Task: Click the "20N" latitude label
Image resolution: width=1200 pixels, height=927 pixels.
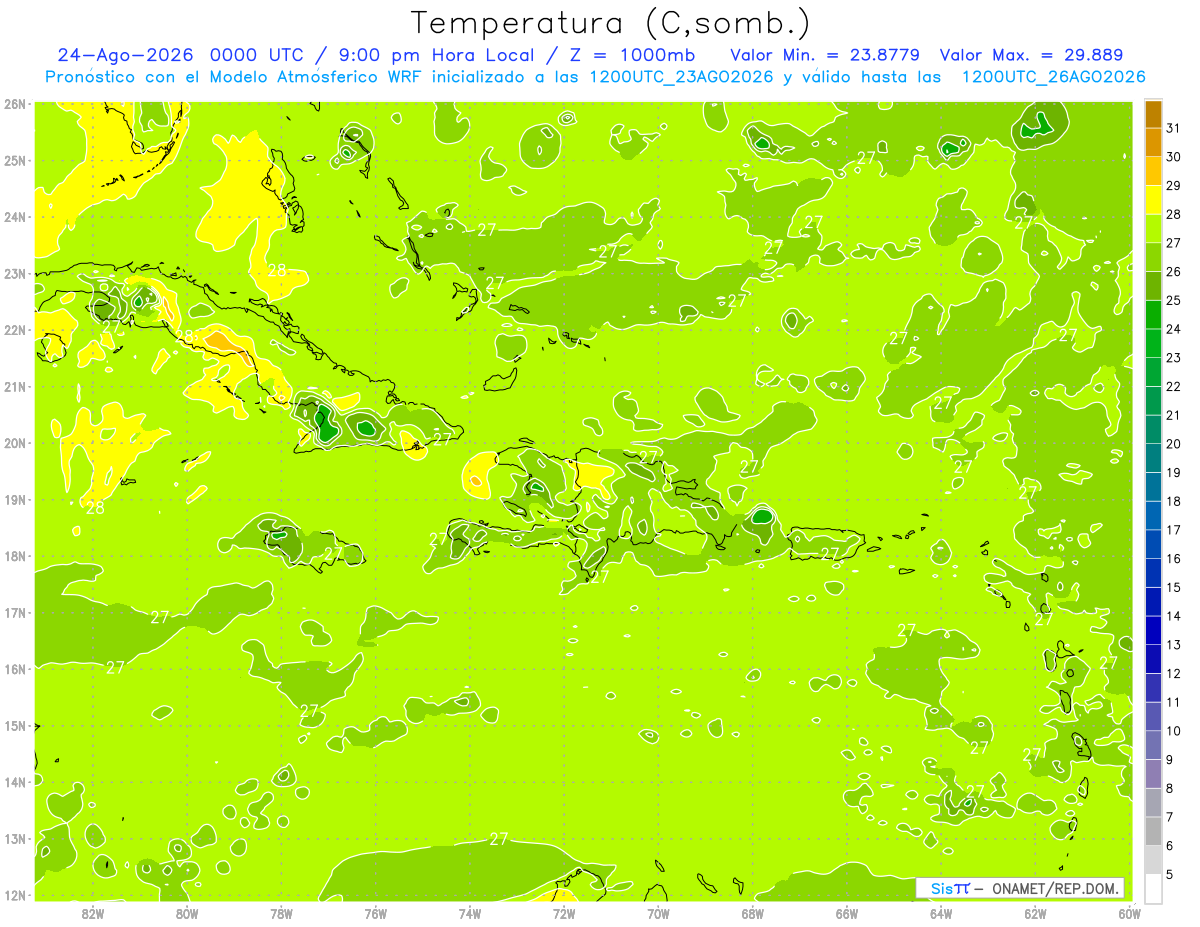Action: [14, 443]
